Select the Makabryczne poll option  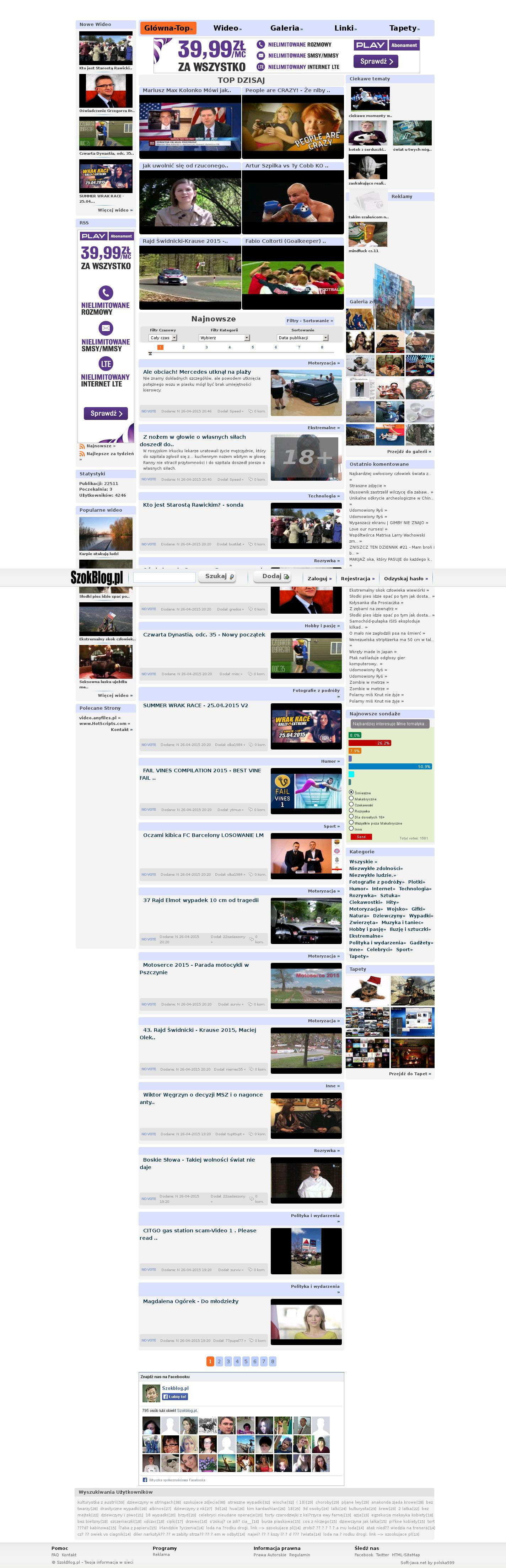[351, 799]
